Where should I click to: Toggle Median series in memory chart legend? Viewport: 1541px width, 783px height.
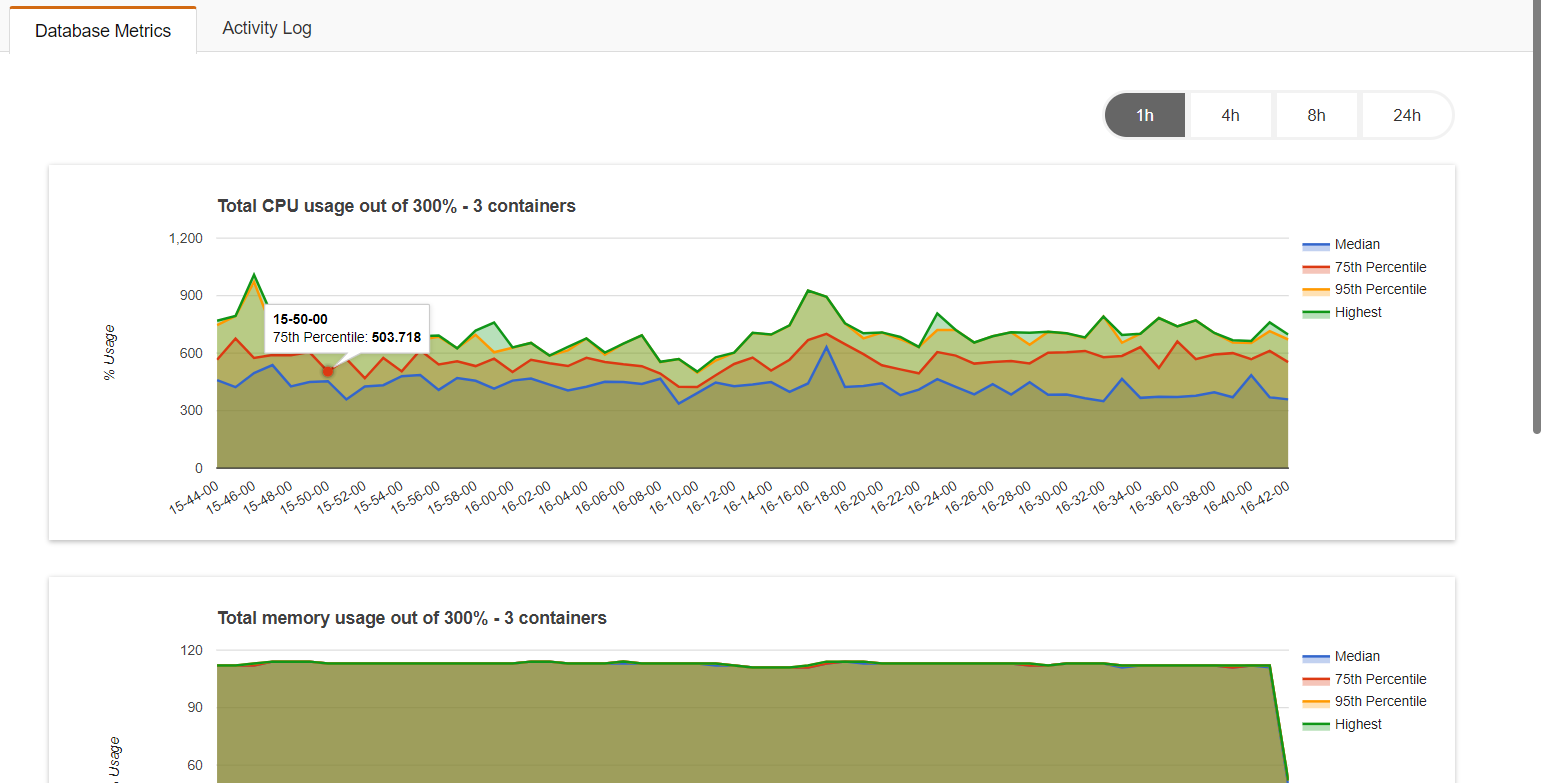1341,656
